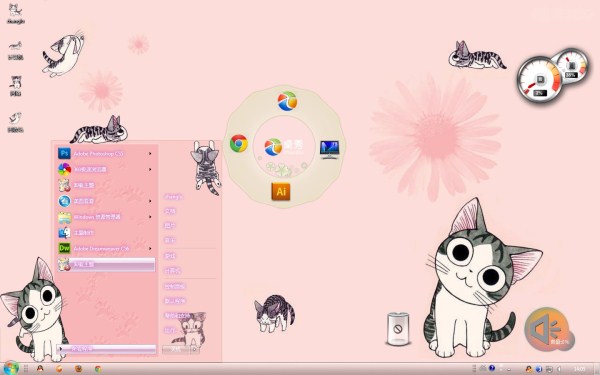Open Control Panel (控制面板) in Start menu
The height and width of the screenshot is (375, 600).
(174, 286)
